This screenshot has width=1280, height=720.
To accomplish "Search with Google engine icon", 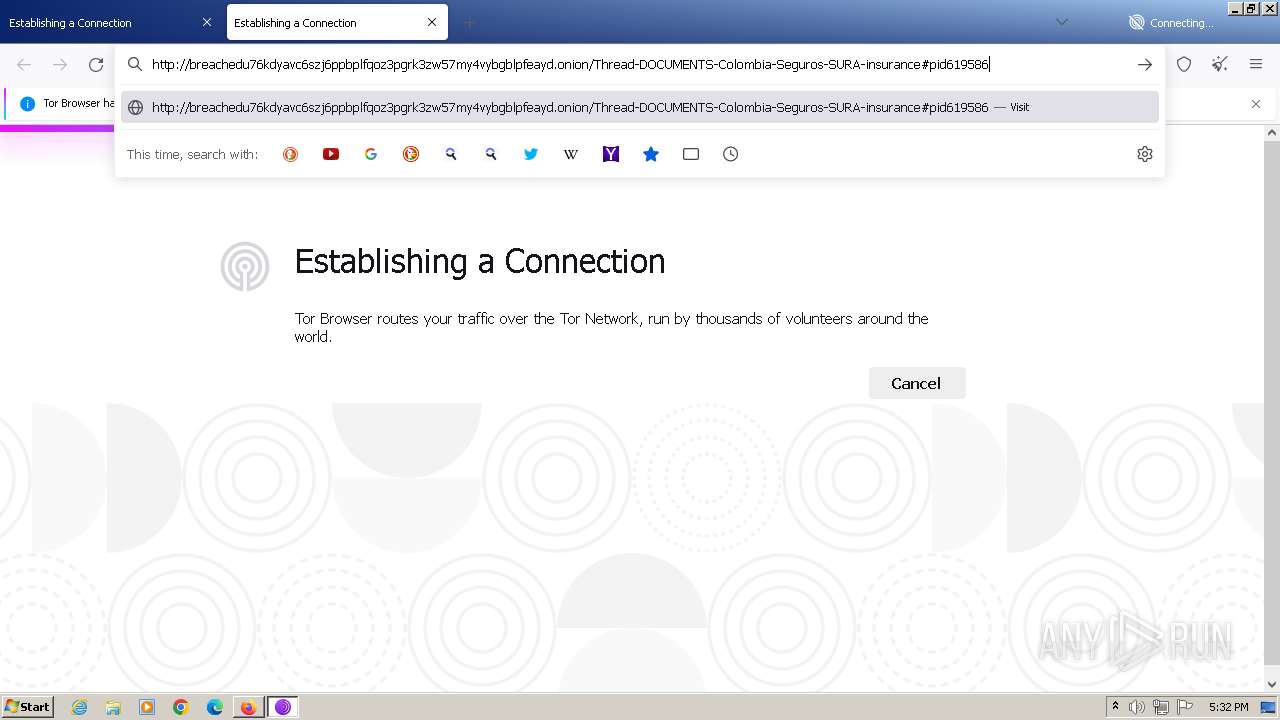I will (x=371, y=154).
